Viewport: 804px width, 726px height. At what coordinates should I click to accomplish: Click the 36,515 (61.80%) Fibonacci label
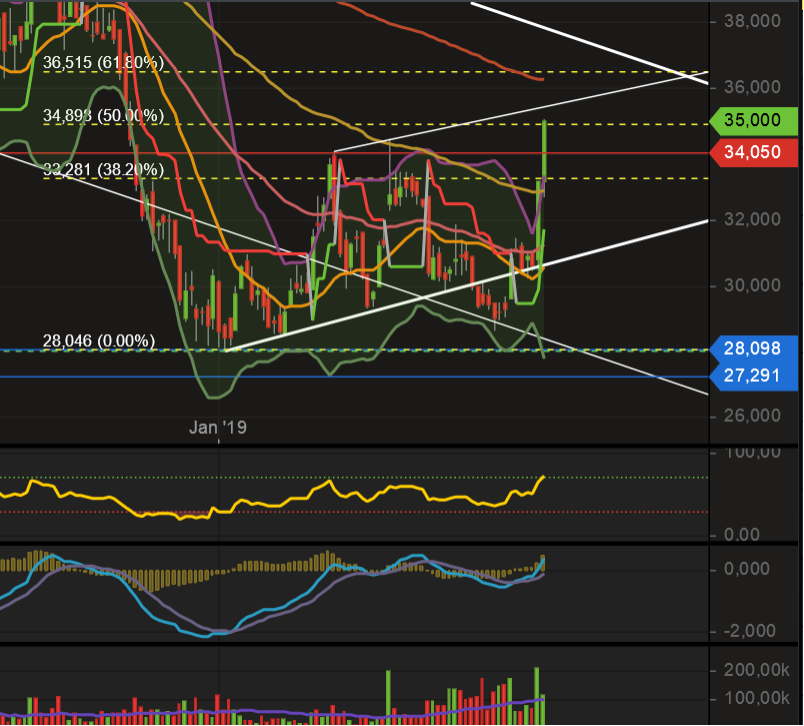coord(103,62)
